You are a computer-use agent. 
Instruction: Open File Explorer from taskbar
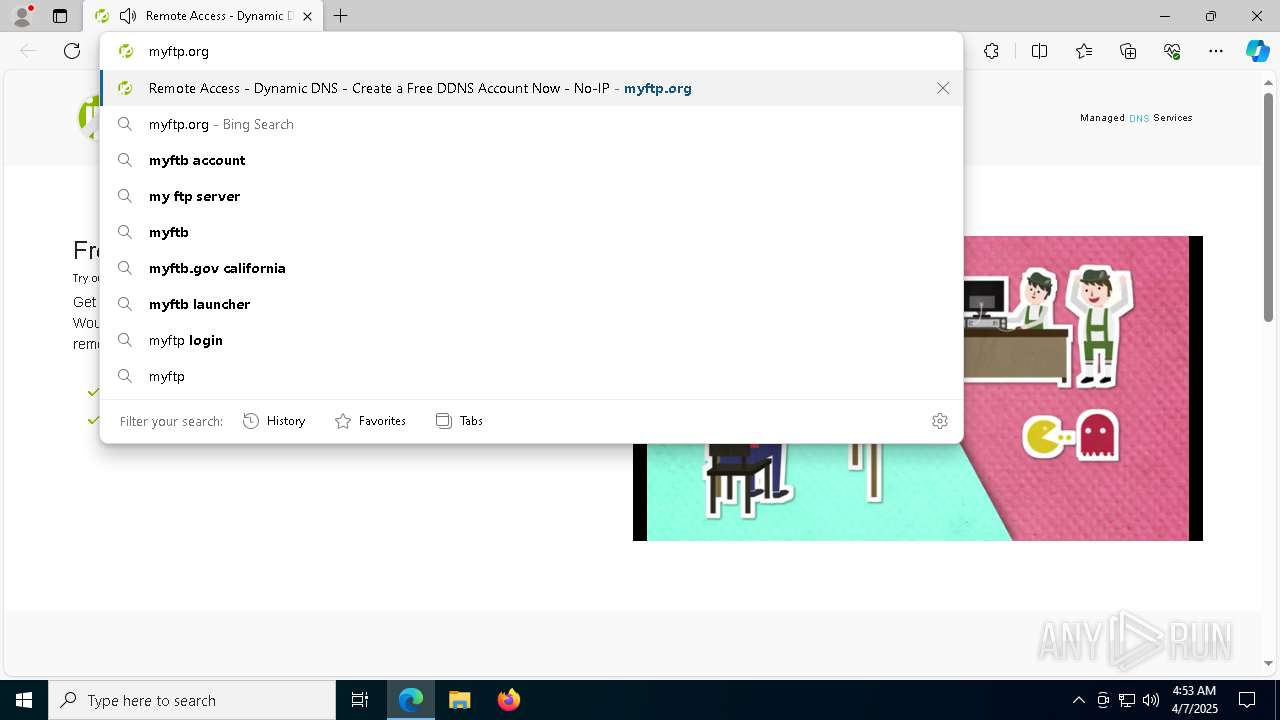460,700
